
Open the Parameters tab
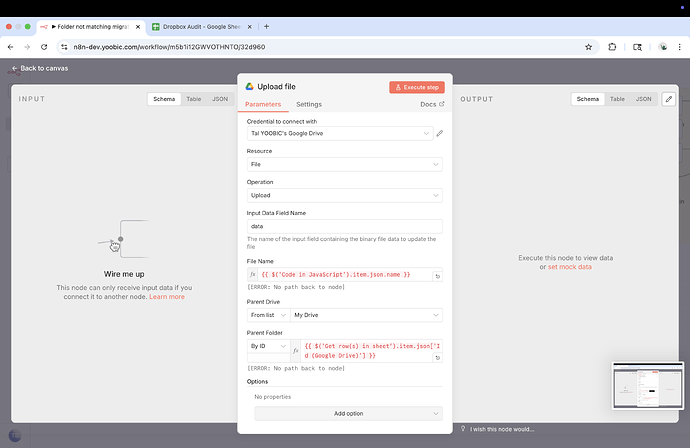263,104
